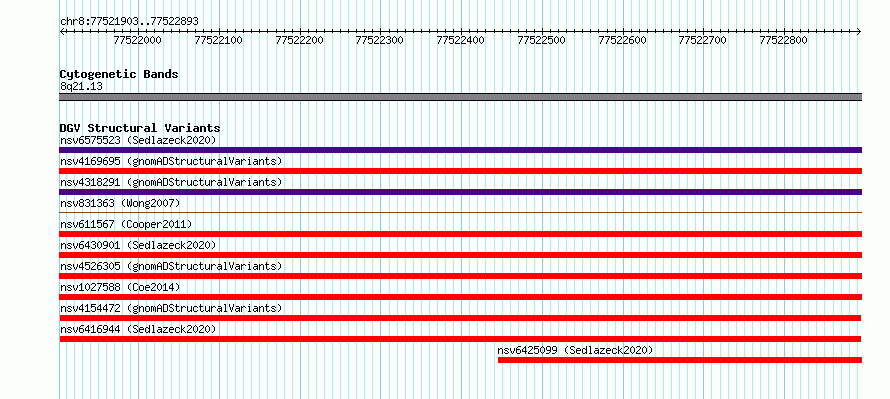This screenshot has width=890, height=399.
Task: Click the 77522800 ruler position label
Action: click(x=784, y=40)
